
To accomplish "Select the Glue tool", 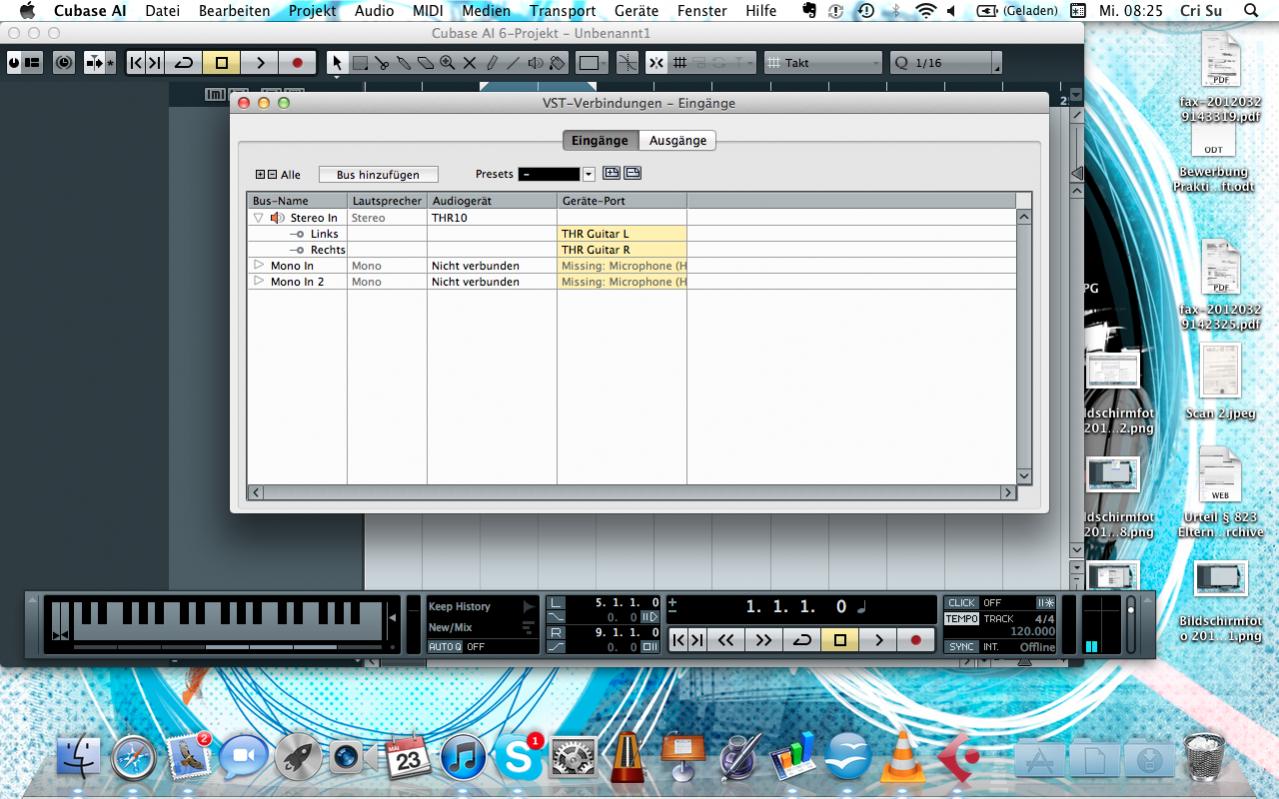I will pos(403,62).
